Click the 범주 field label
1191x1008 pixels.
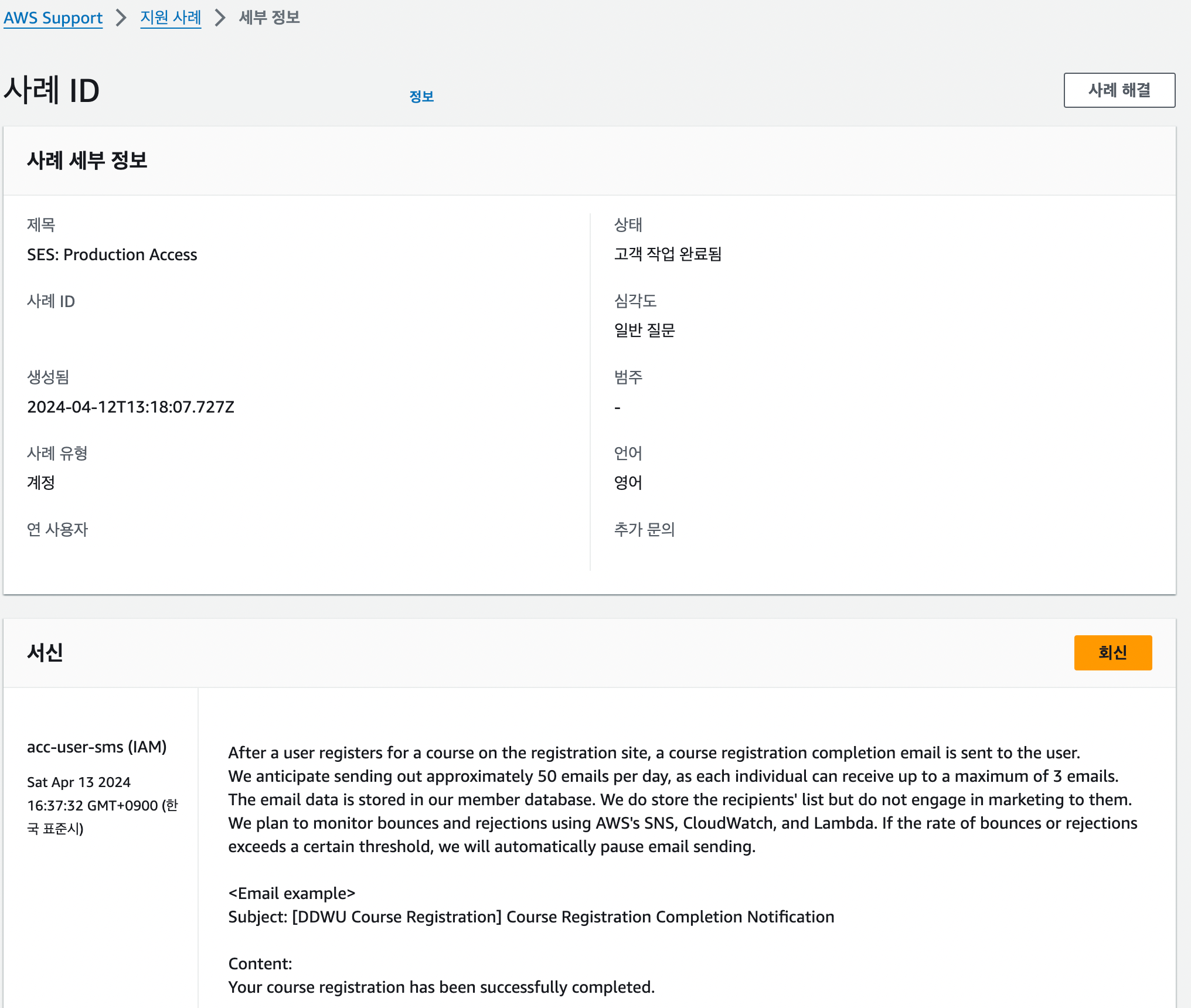(x=628, y=377)
